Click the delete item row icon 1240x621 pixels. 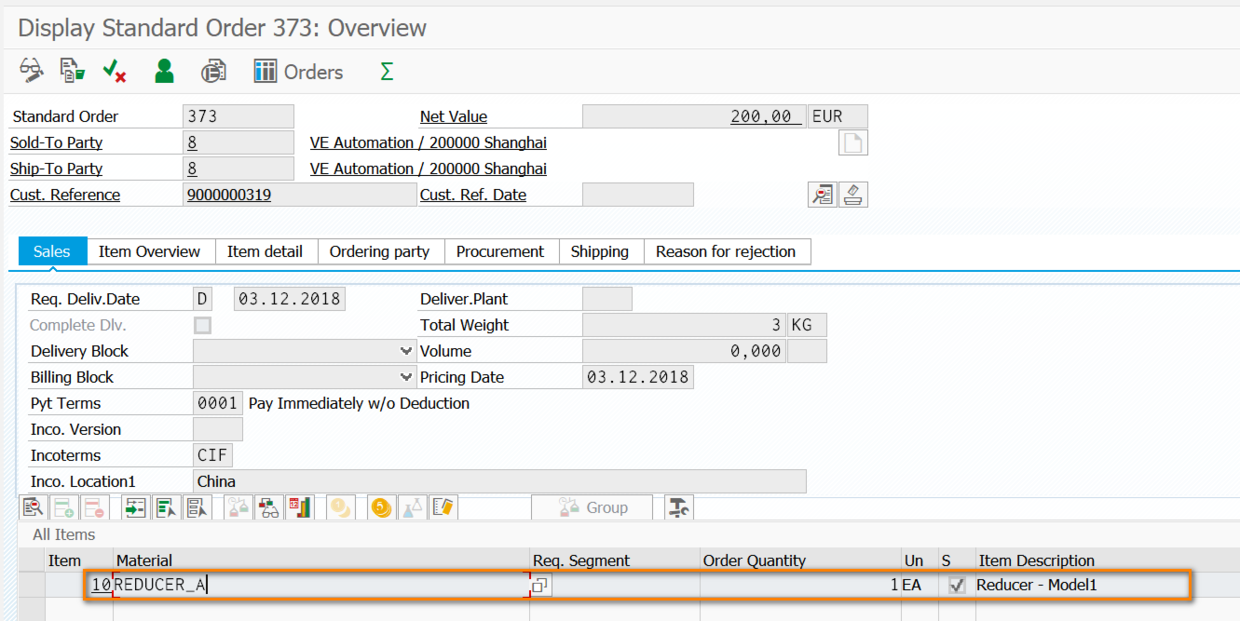(94, 508)
